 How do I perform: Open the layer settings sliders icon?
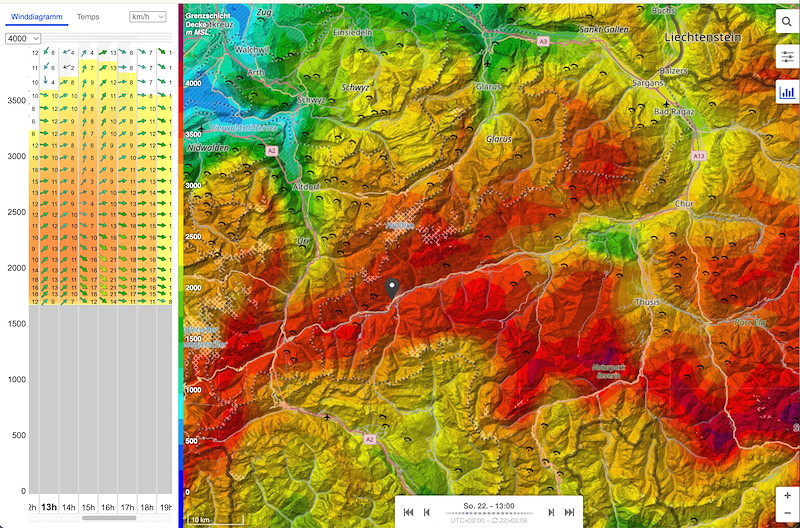pos(787,57)
